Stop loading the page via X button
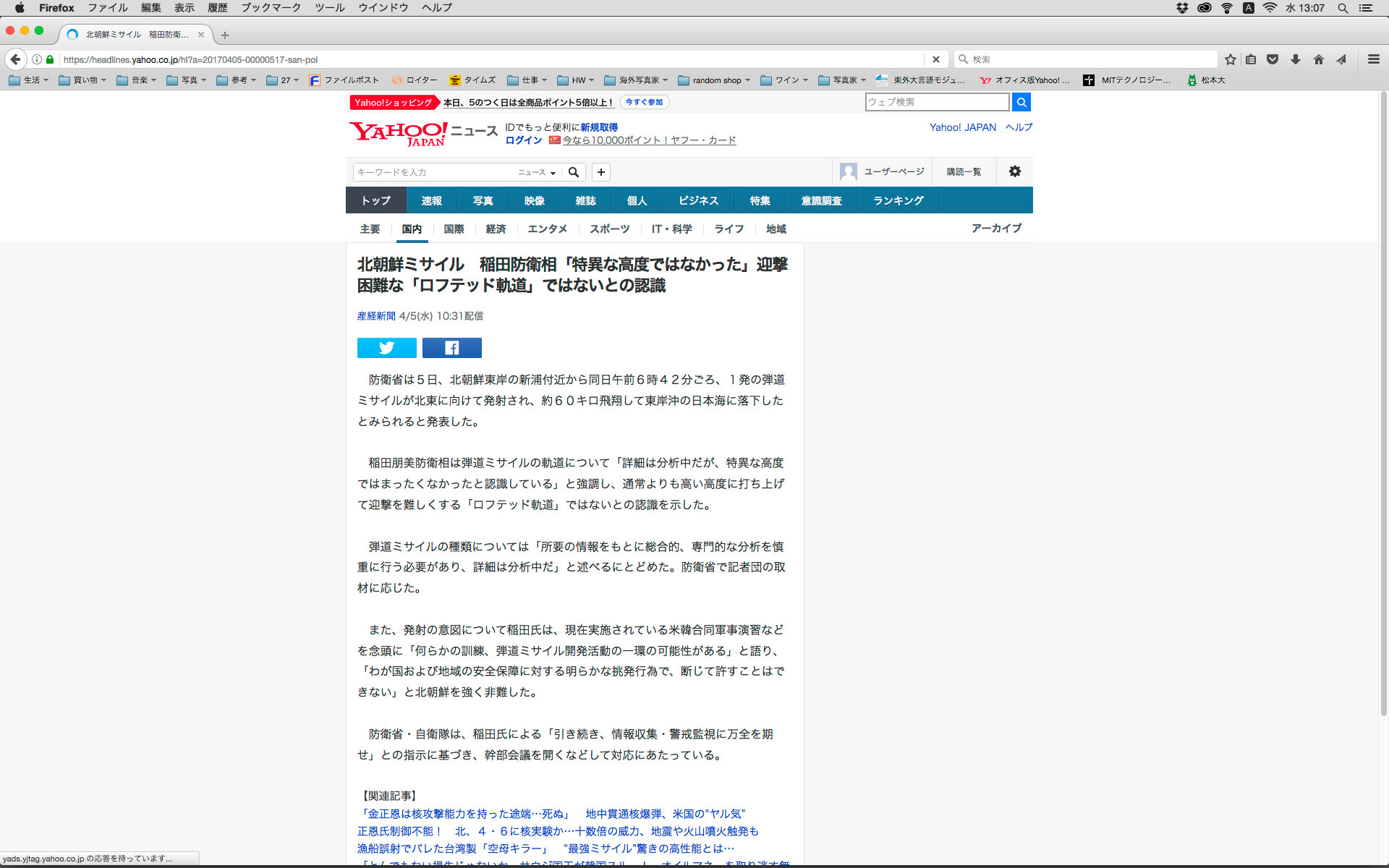Image resolution: width=1389 pixels, height=868 pixels. tap(935, 59)
